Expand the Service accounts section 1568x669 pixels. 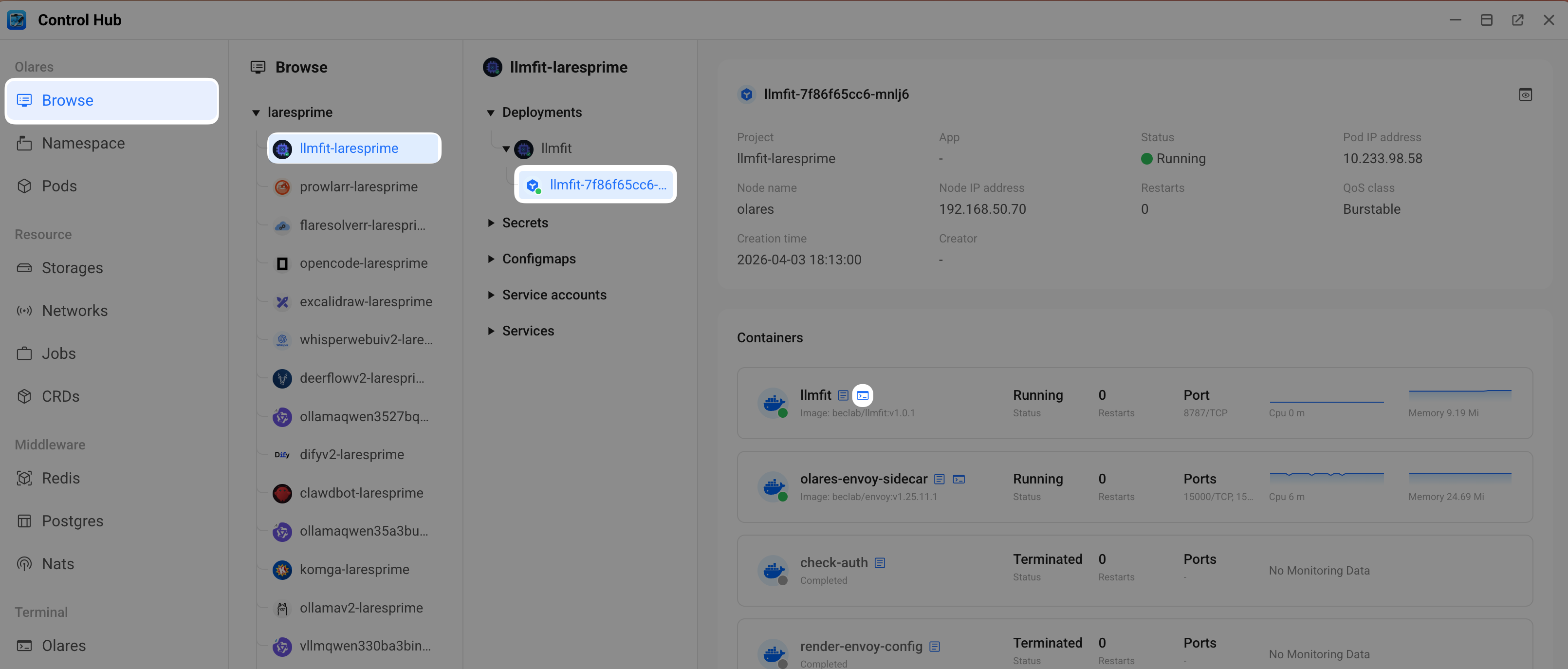(491, 295)
